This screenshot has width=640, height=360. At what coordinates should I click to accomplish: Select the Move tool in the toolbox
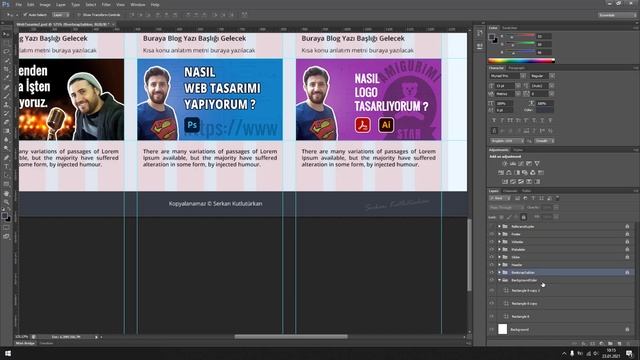[x=6, y=34]
